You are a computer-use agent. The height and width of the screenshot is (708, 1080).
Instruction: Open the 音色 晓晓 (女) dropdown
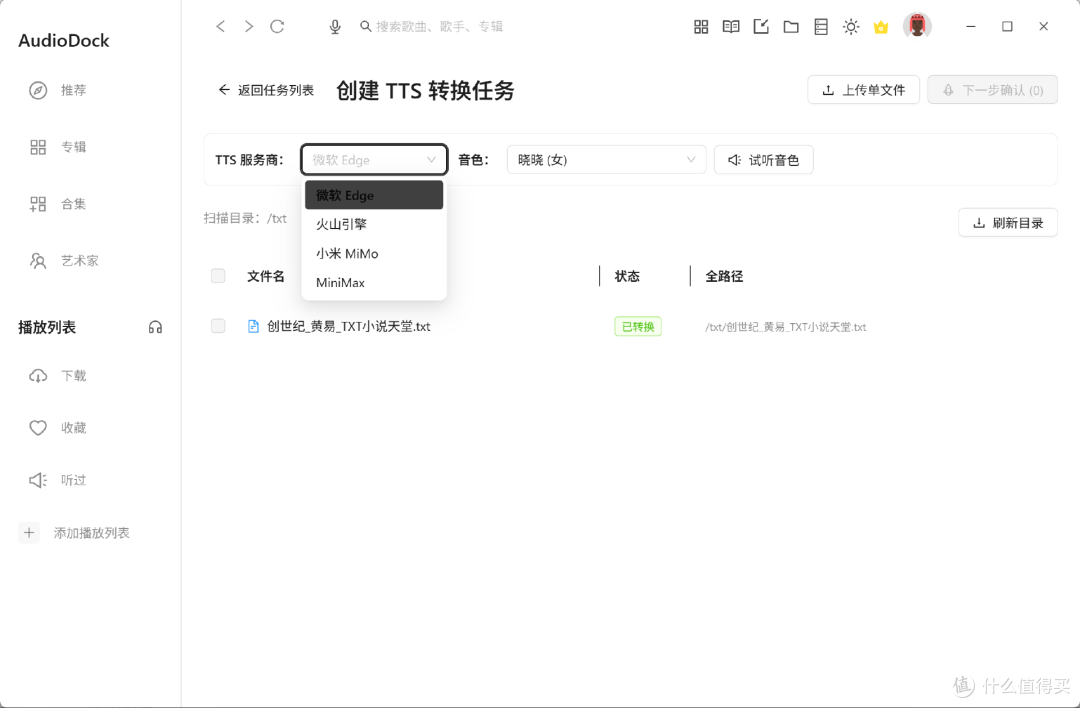click(x=607, y=160)
